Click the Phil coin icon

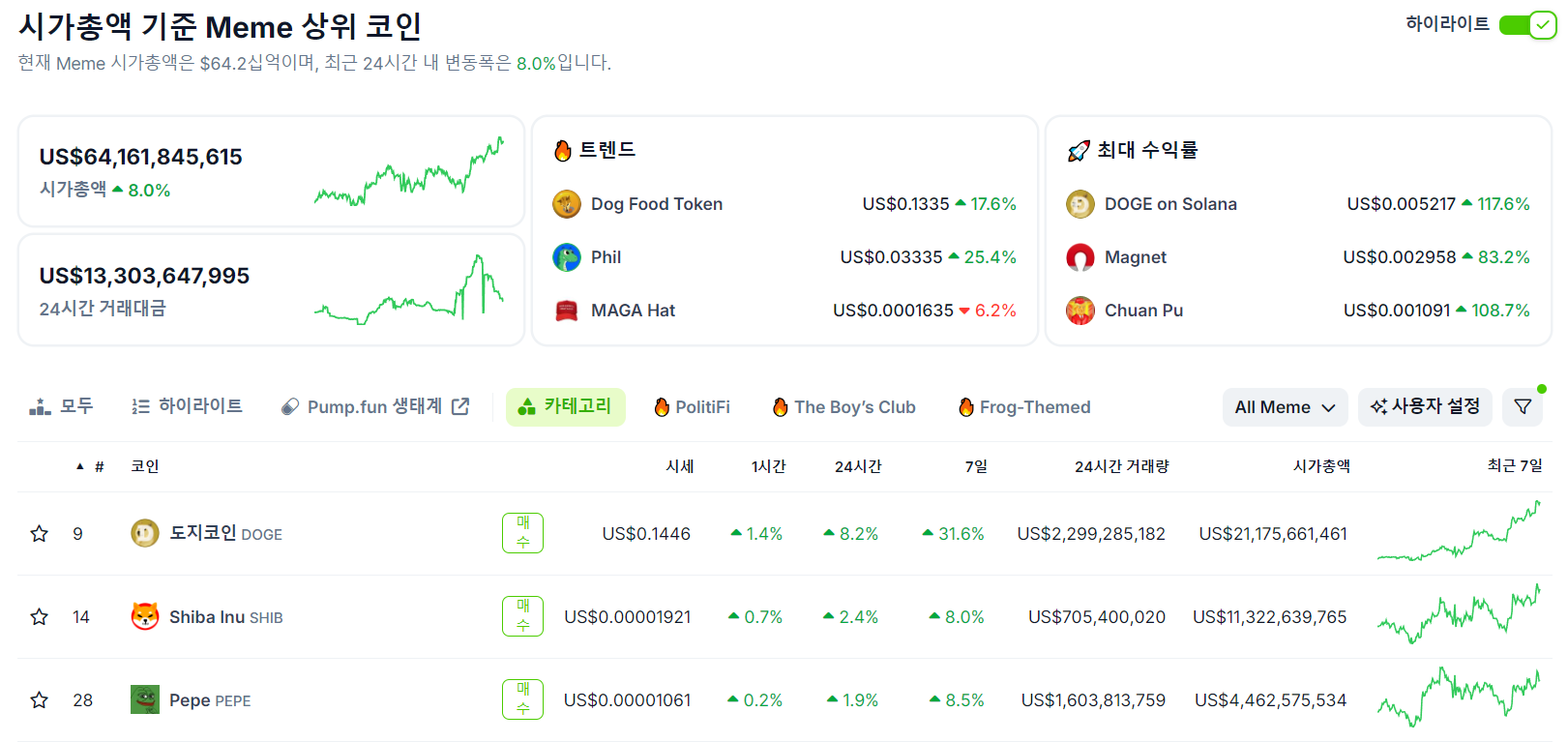tap(566, 257)
